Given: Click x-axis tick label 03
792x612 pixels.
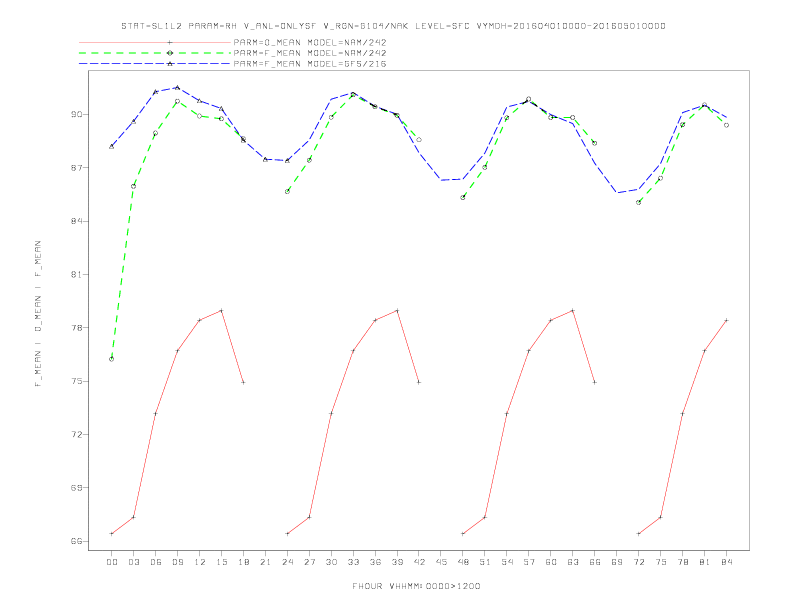Looking at the screenshot, I should click(x=133, y=562).
